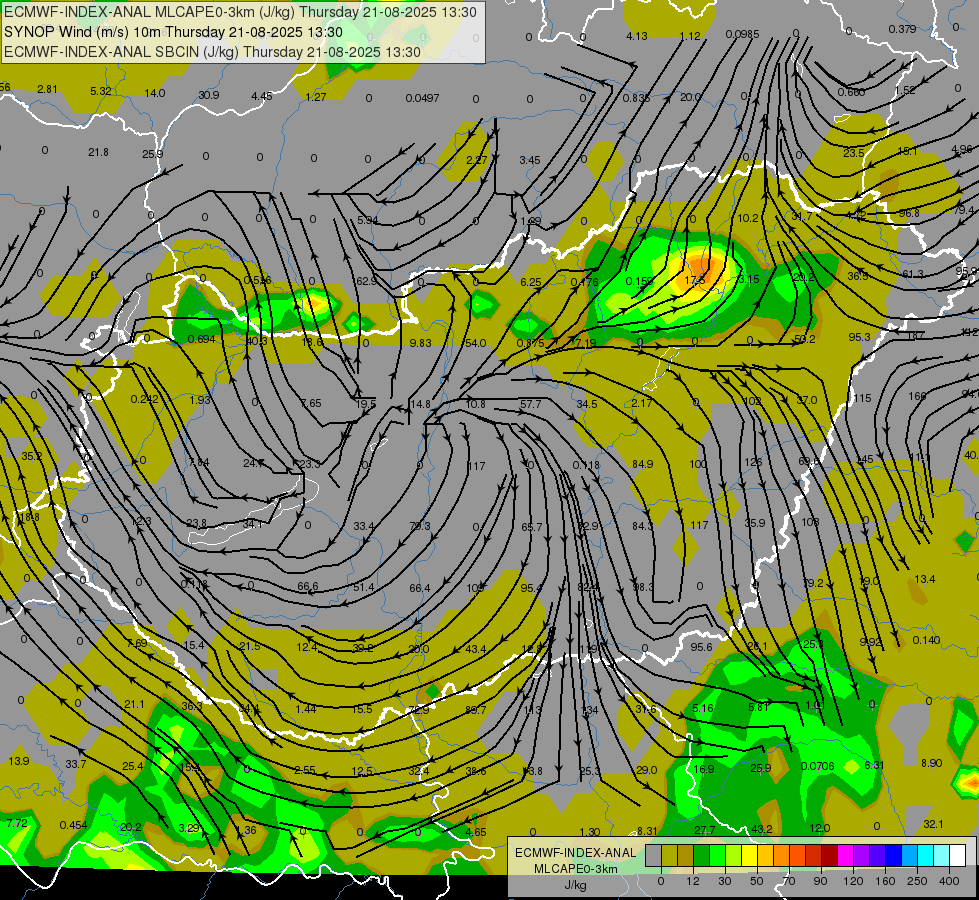Screen dimensions: 979x900
Task: Click the map value '96.8'
Action: [x=908, y=213]
